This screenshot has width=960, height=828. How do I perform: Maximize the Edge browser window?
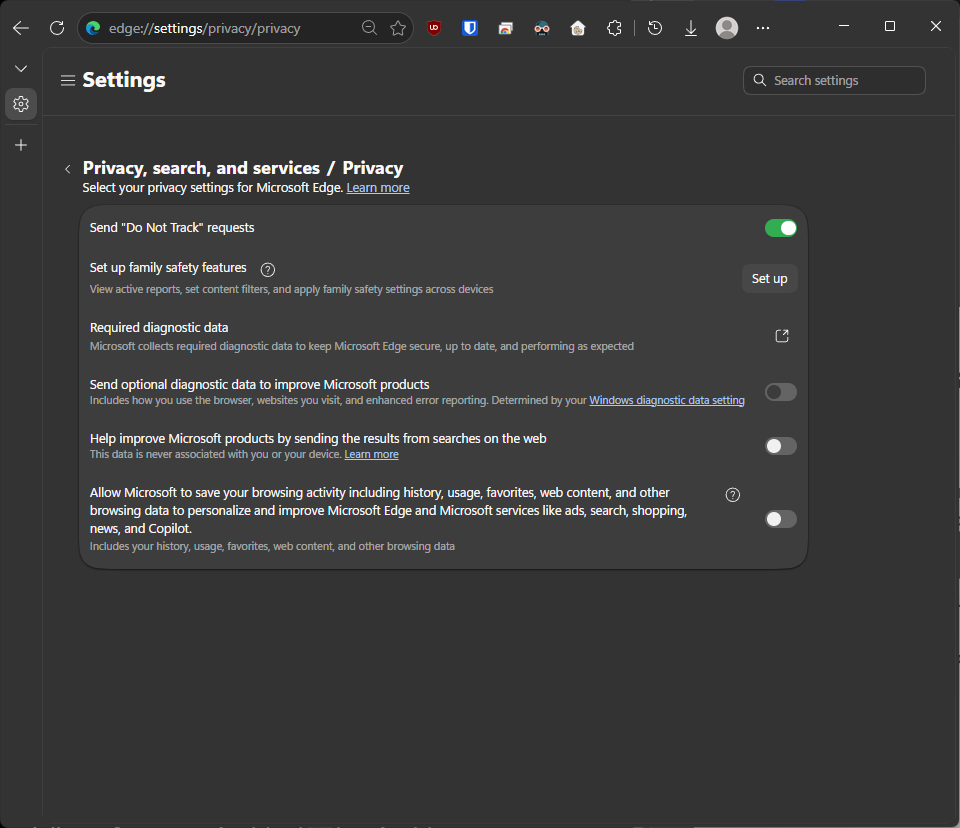pyautogui.click(x=890, y=26)
